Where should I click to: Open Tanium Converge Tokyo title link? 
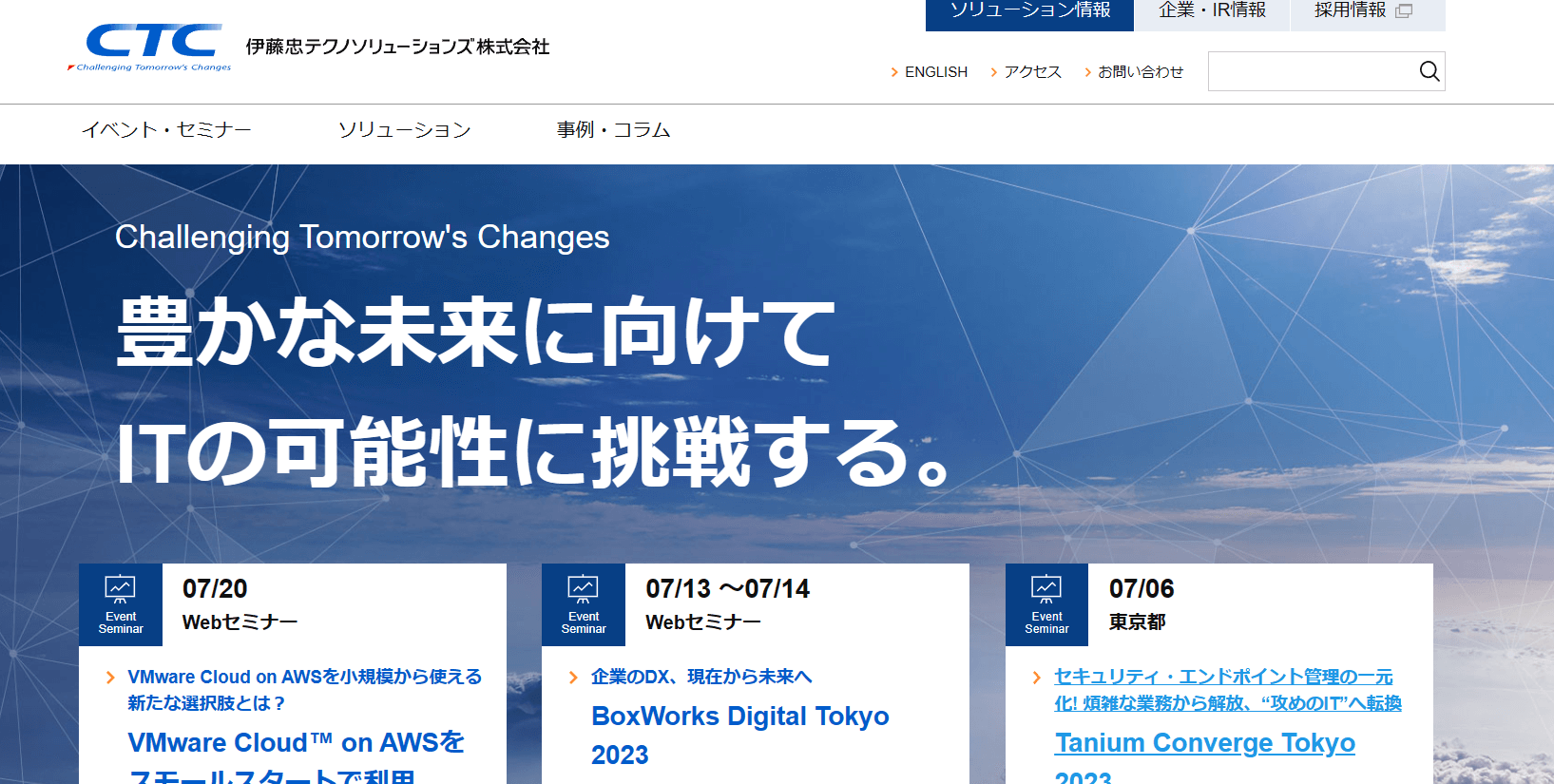(1205, 755)
